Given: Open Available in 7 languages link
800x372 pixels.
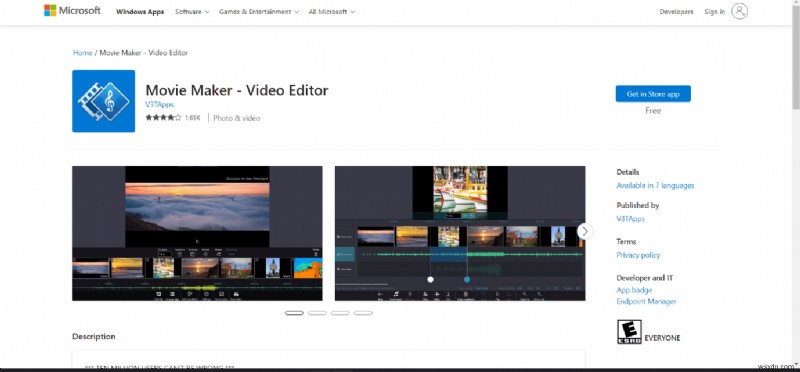Looking at the screenshot, I should coord(655,186).
